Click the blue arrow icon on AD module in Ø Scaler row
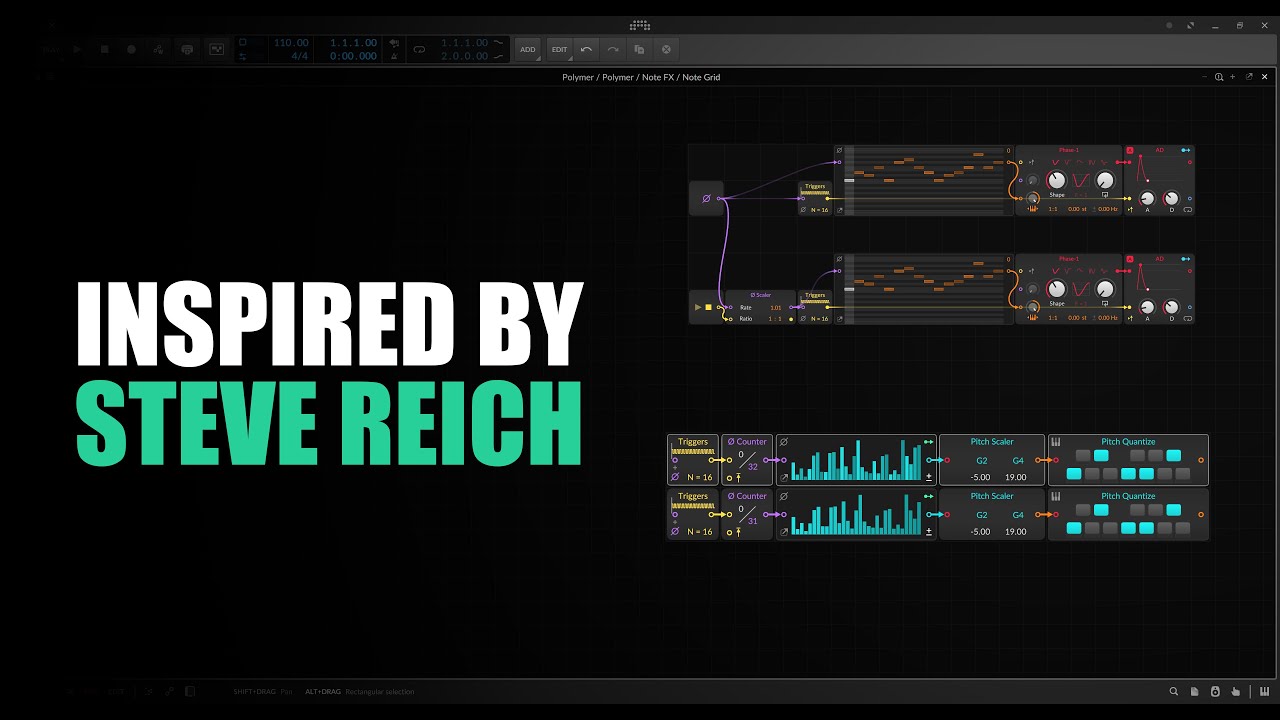 pos(1186,259)
